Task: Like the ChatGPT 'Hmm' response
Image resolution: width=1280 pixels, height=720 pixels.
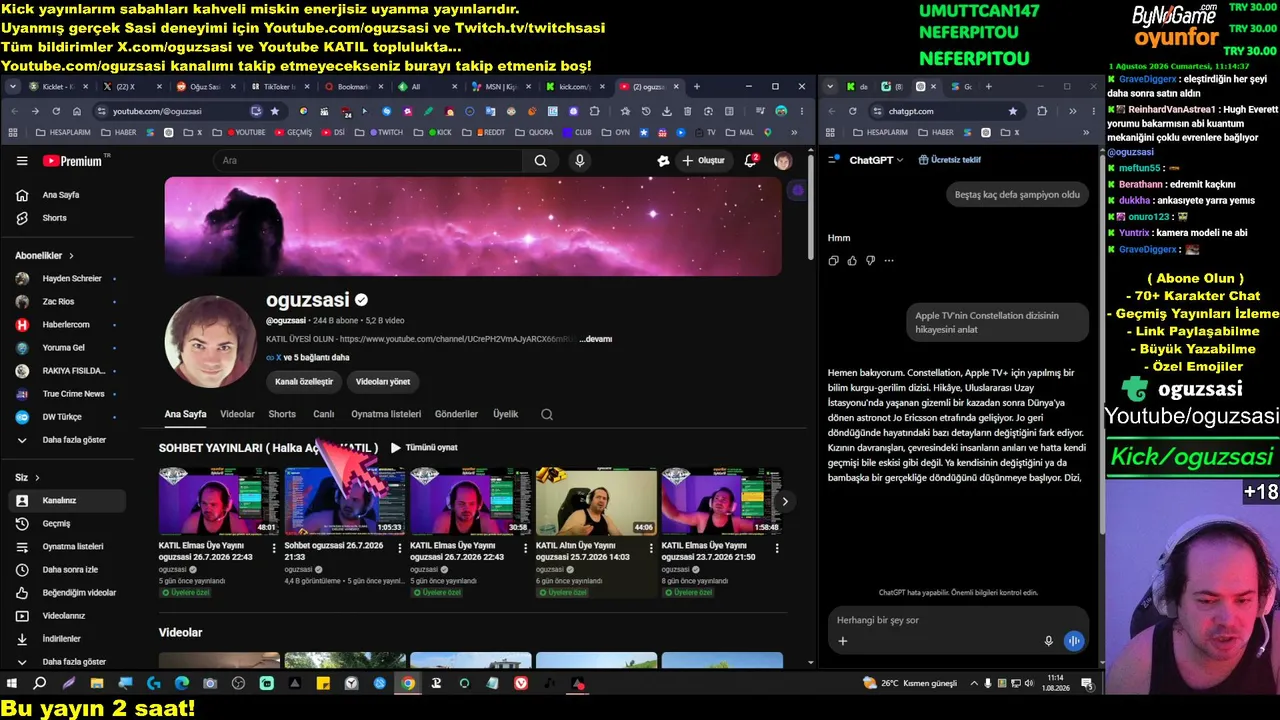Action: 852,261
